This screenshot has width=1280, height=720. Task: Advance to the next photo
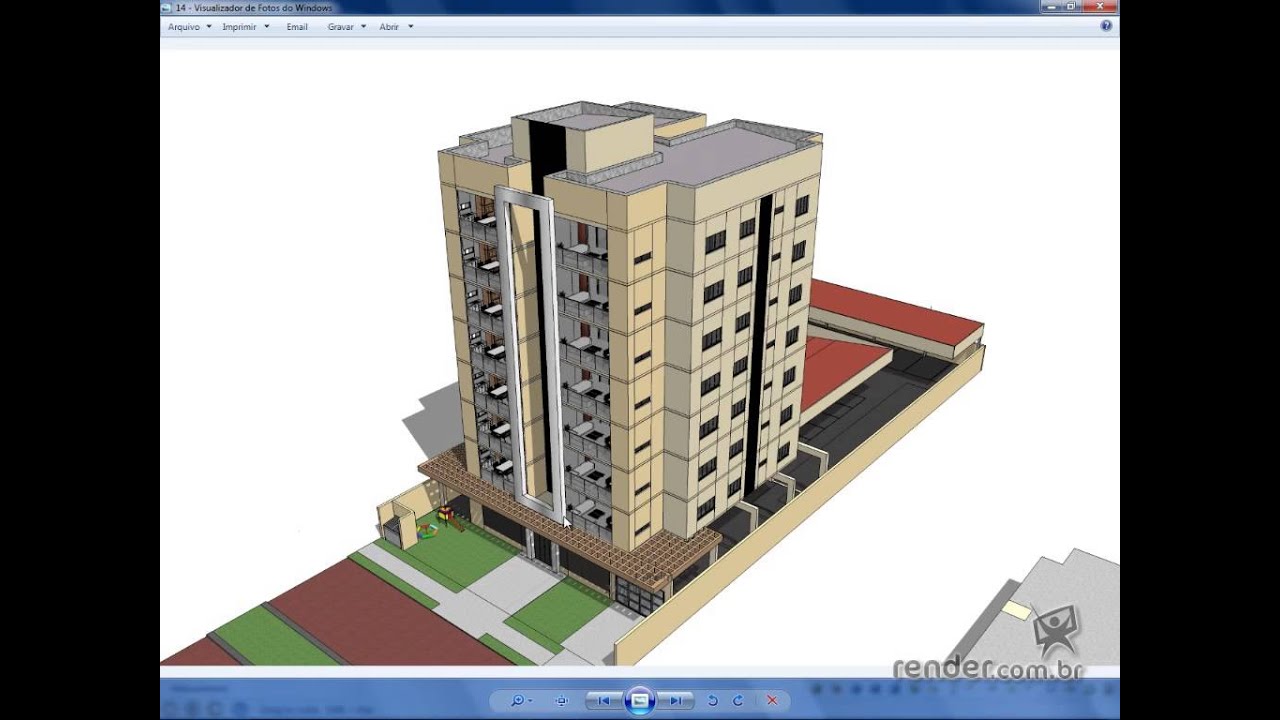[x=676, y=701]
